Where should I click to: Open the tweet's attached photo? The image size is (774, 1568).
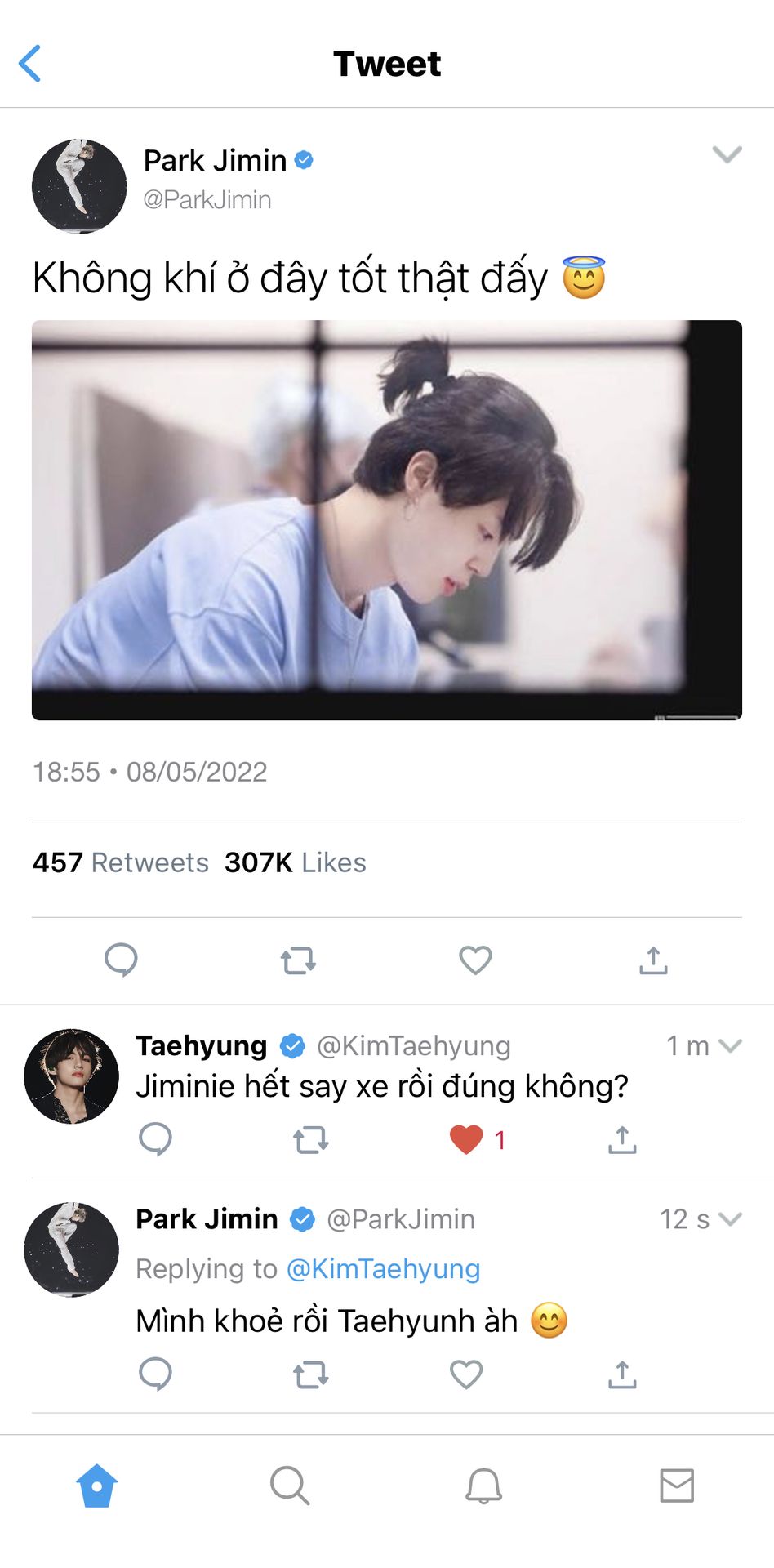pos(387,520)
